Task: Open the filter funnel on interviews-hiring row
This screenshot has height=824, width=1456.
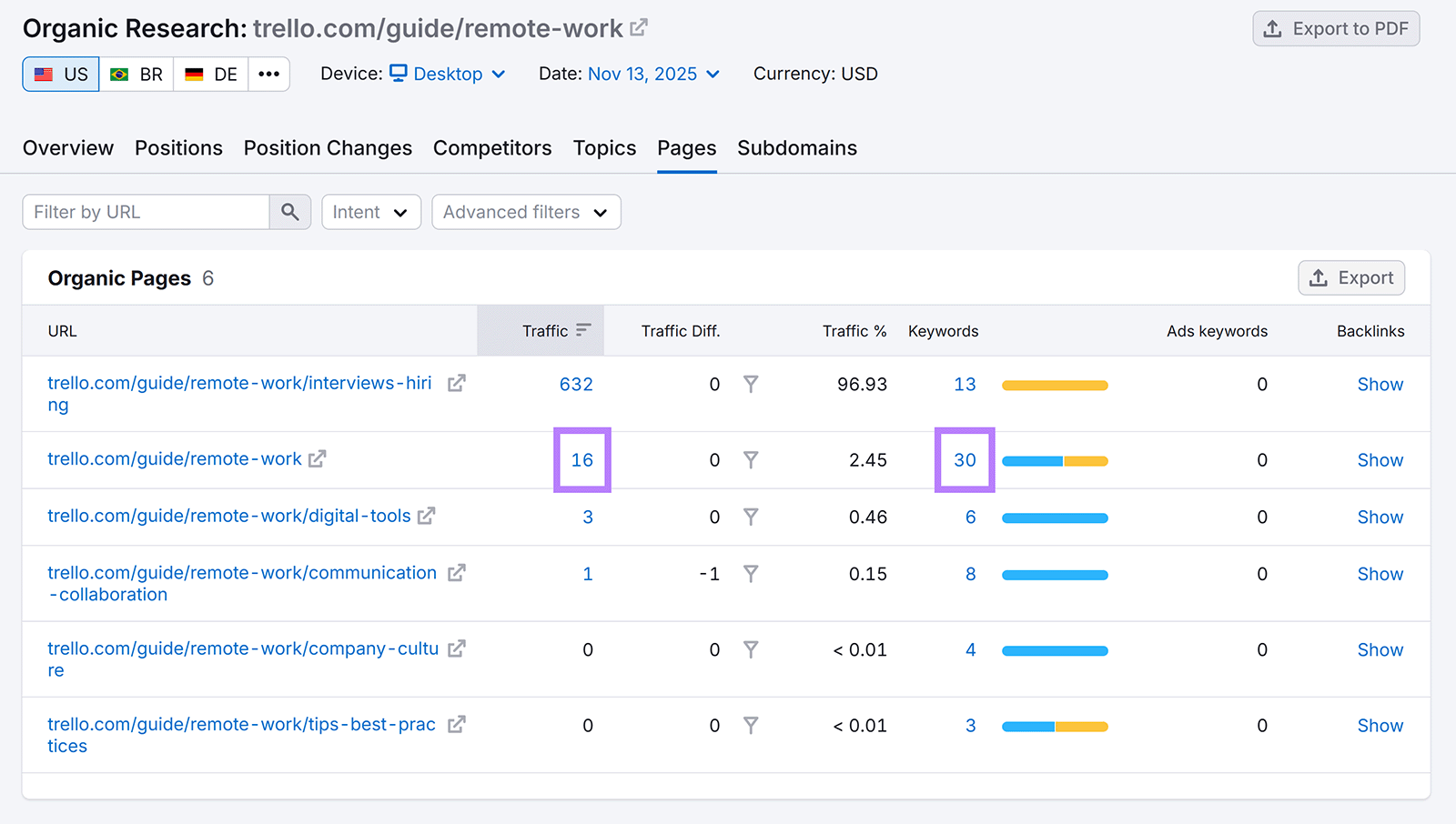Action: (x=751, y=384)
